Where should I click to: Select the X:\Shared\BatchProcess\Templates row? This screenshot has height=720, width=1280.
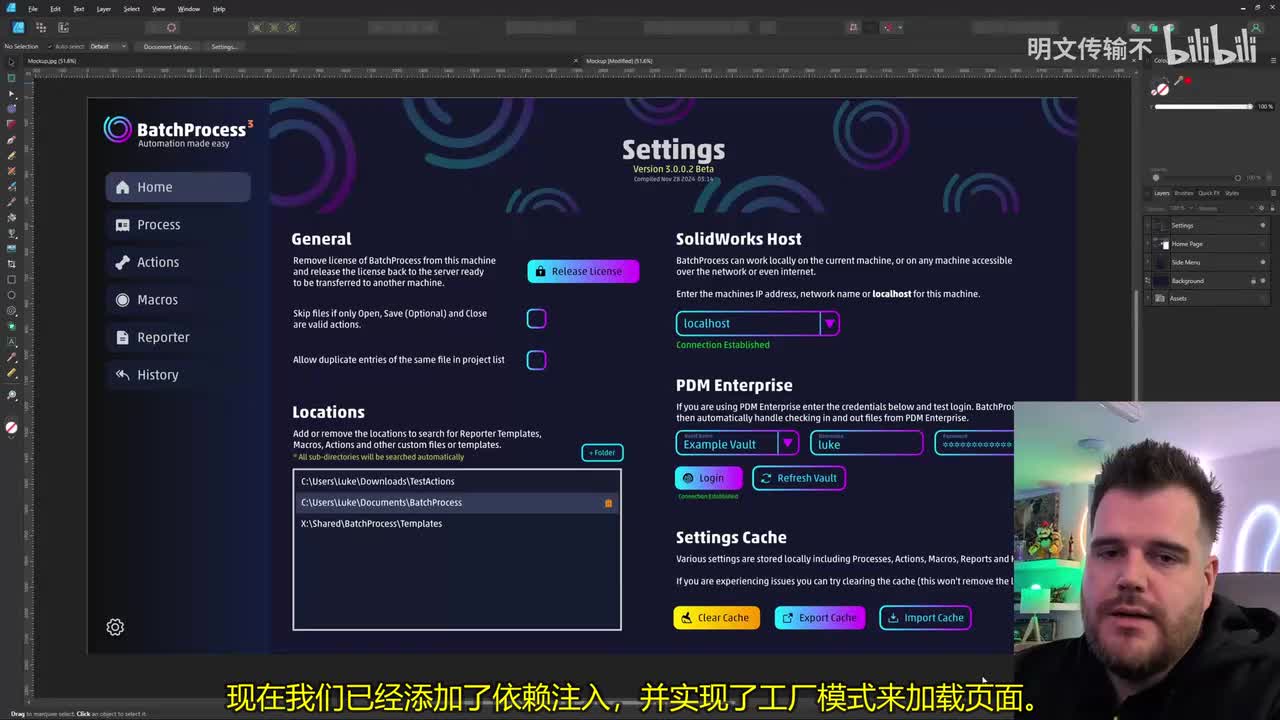click(x=457, y=524)
